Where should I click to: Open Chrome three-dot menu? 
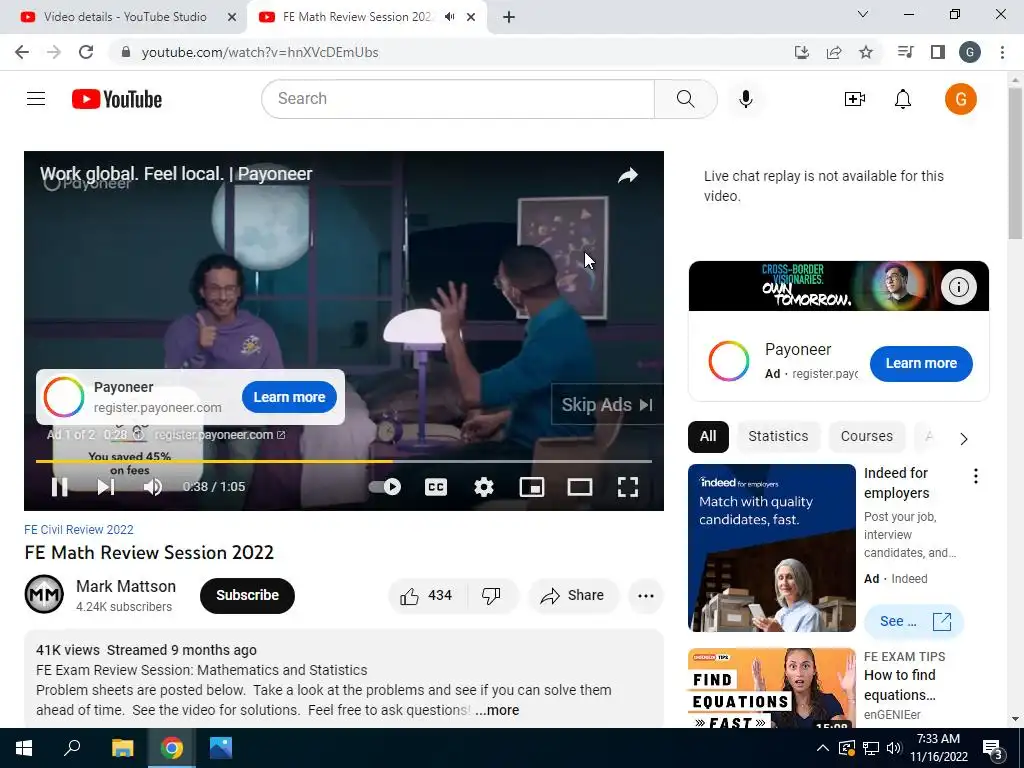click(x=1002, y=52)
